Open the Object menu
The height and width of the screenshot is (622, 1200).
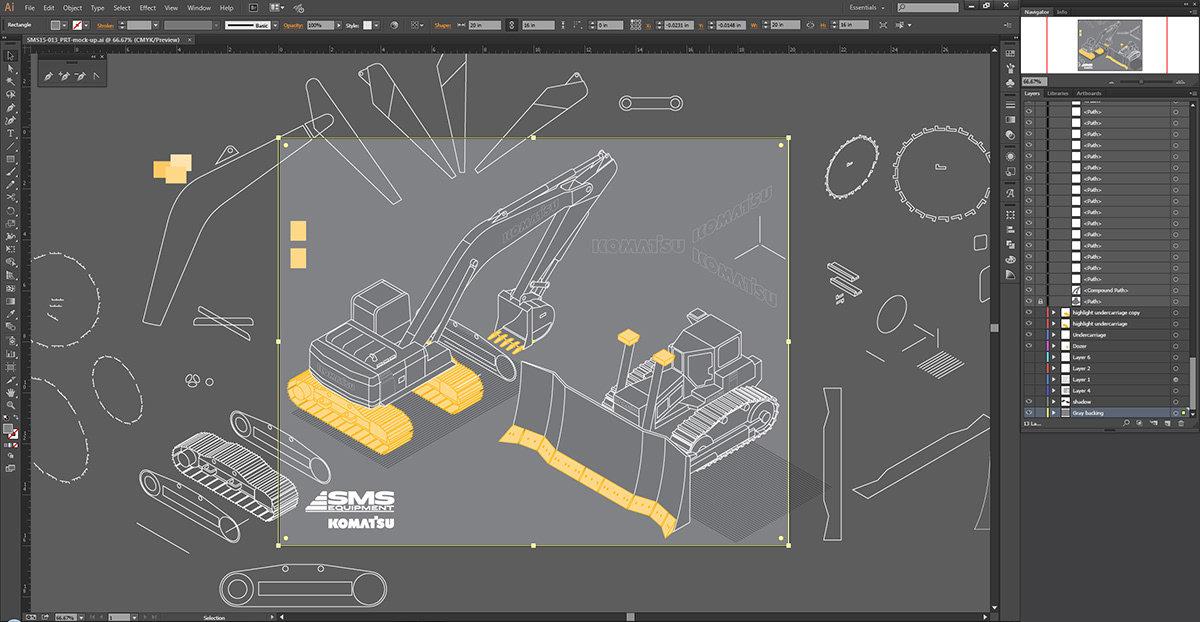click(72, 8)
